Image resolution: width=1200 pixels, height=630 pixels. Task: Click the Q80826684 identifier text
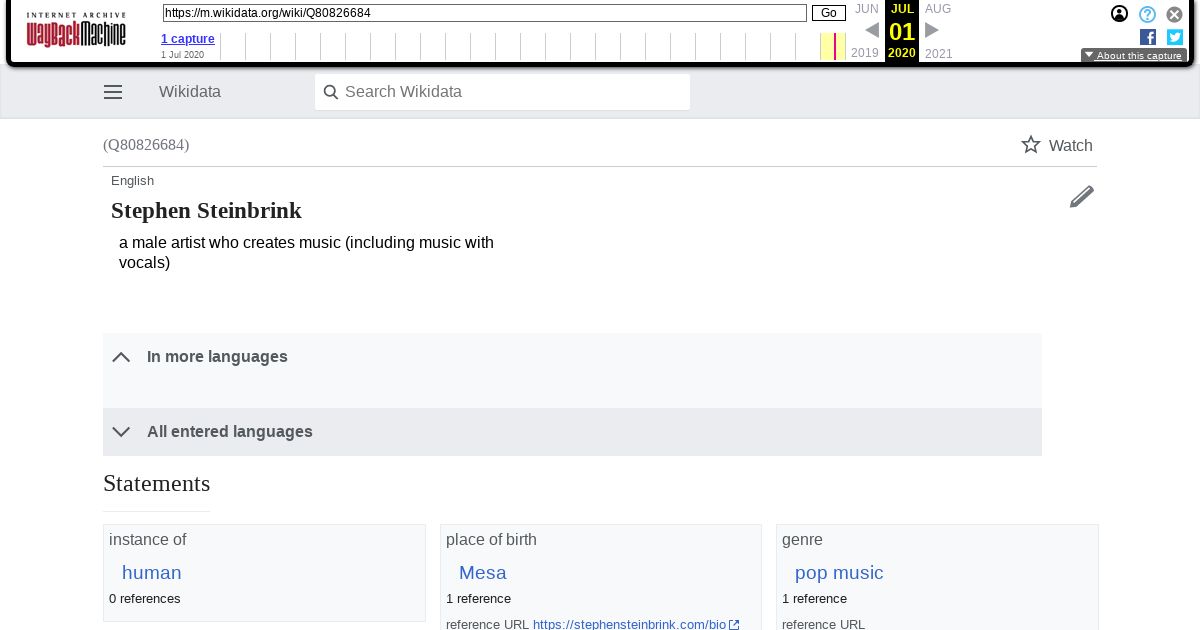pyautogui.click(x=146, y=145)
